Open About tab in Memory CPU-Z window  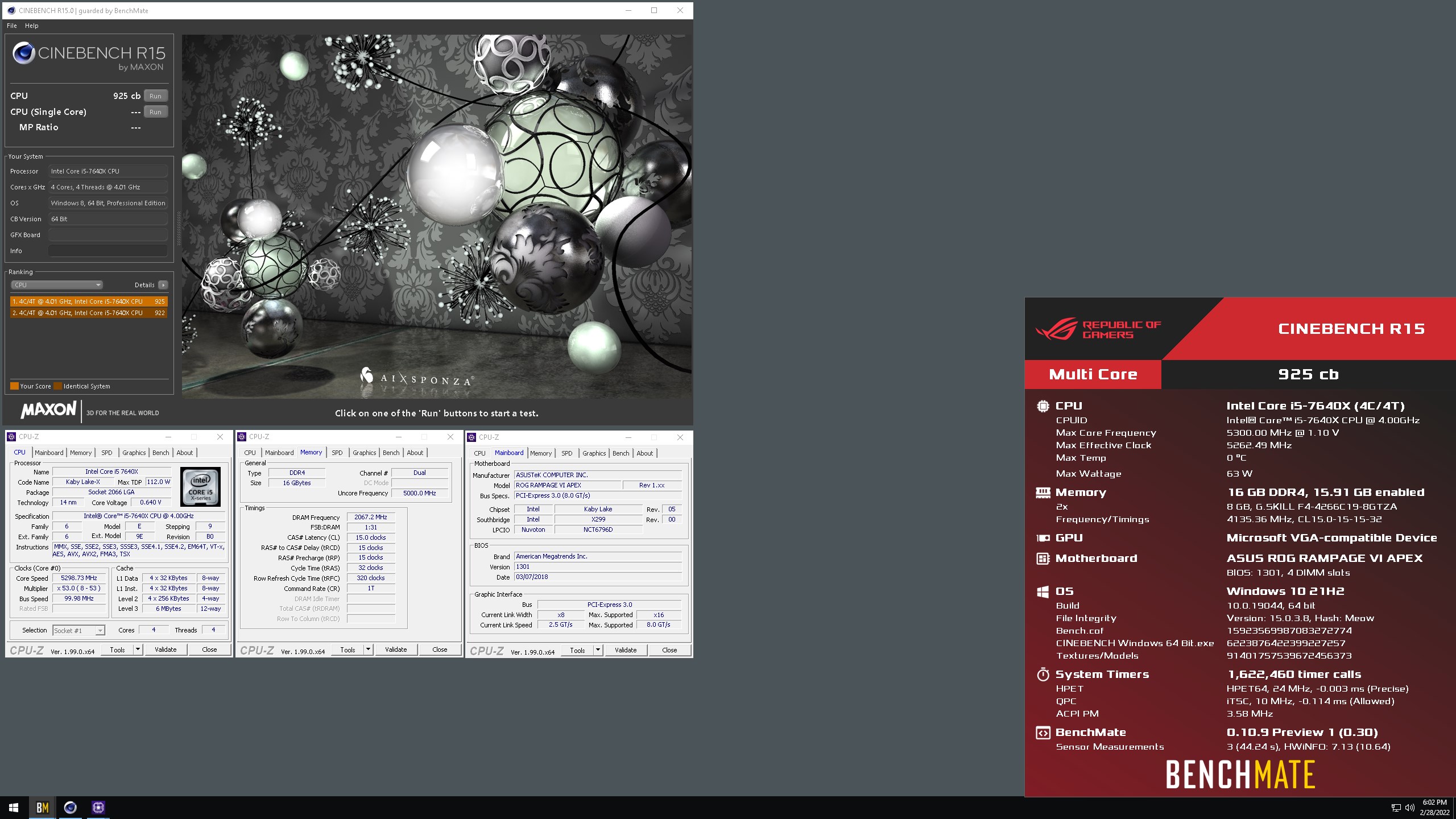415,453
